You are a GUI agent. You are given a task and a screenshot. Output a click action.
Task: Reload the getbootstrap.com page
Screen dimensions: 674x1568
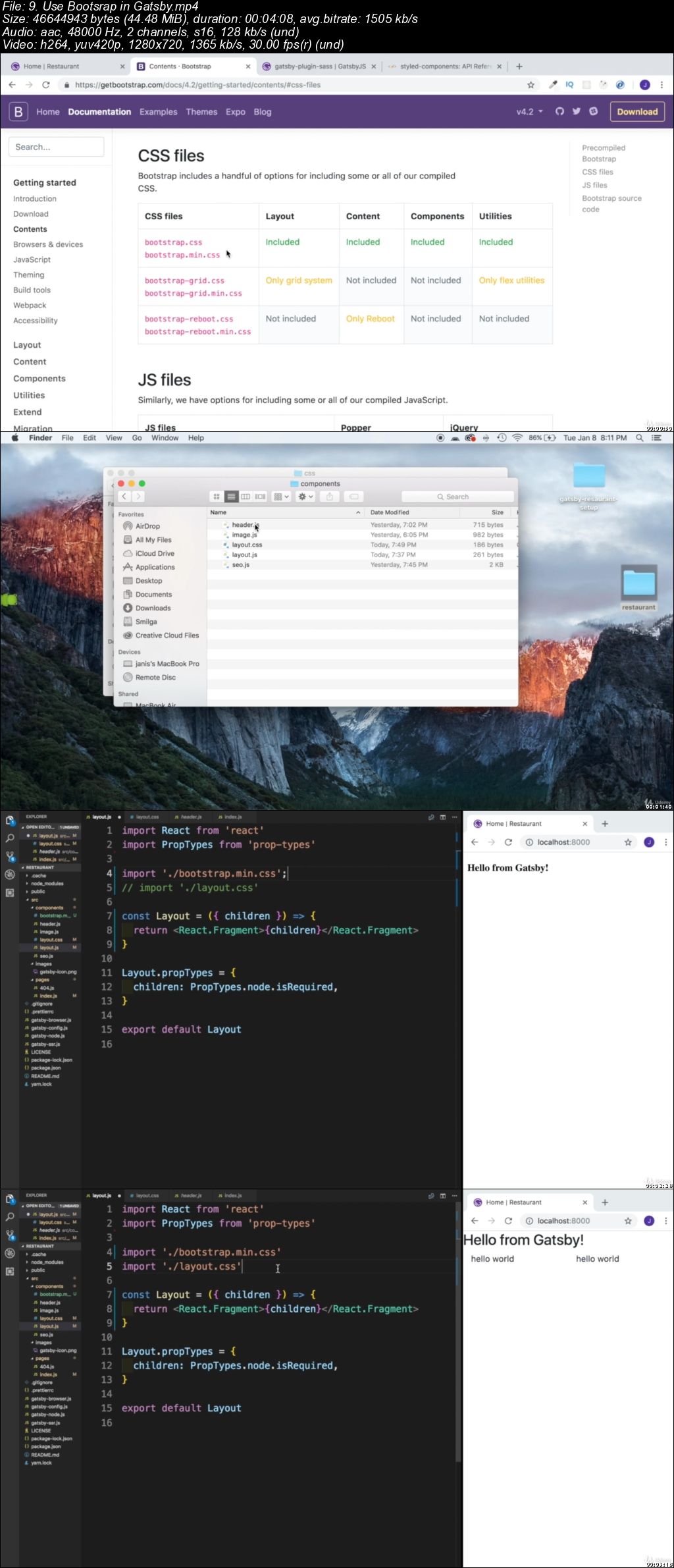(x=46, y=85)
